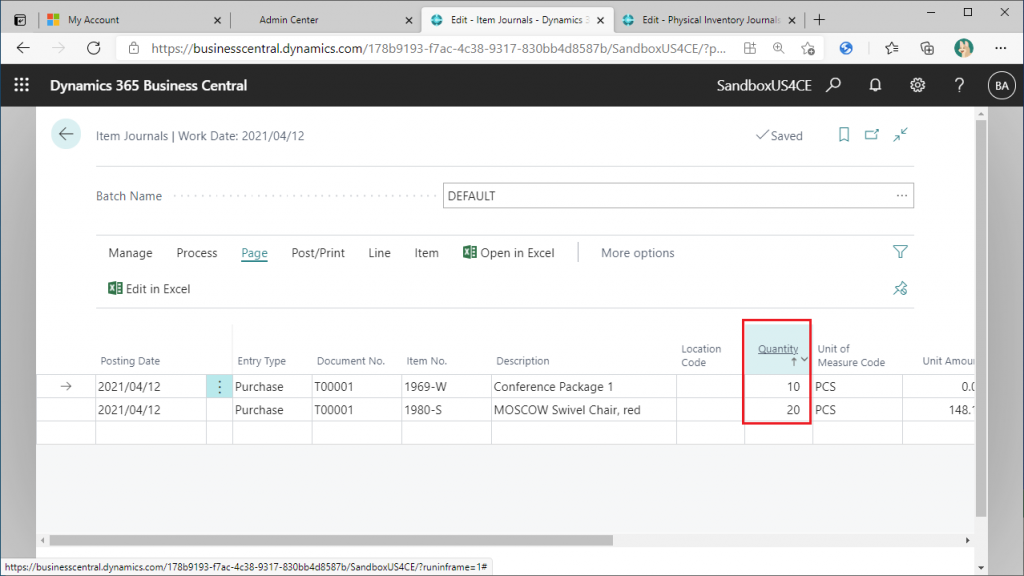
Task: Open the browser apps grid icon in address bar
Action: tap(750, 48)
